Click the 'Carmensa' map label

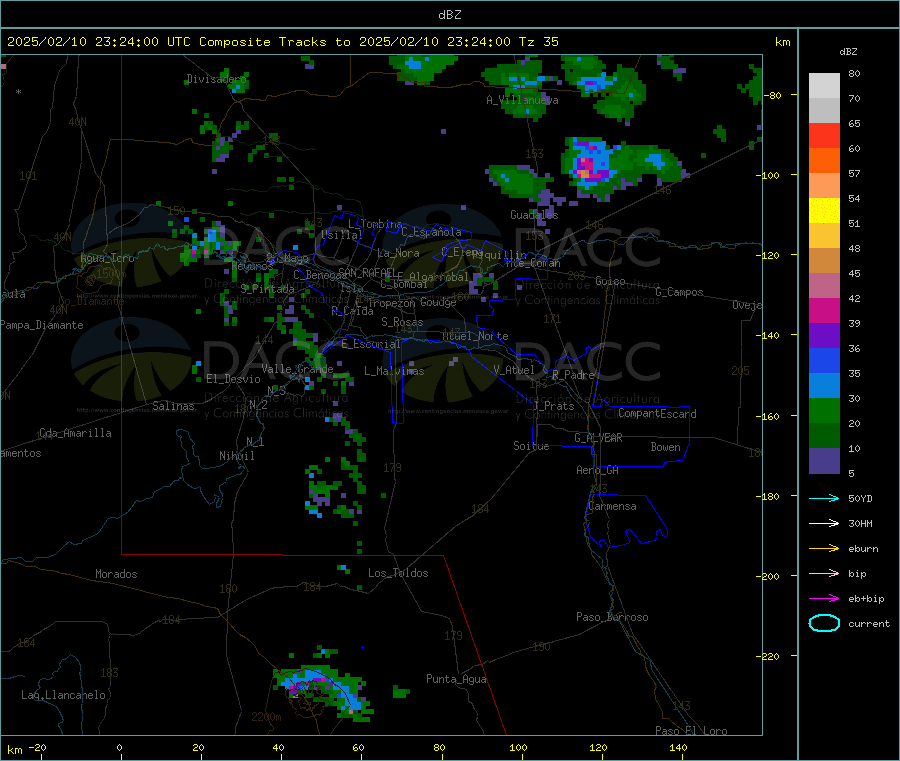(x=612, y=506)
